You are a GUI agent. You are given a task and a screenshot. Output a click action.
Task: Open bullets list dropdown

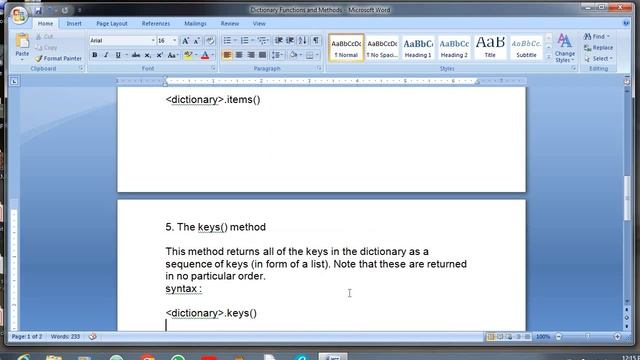tap(236, 40)
